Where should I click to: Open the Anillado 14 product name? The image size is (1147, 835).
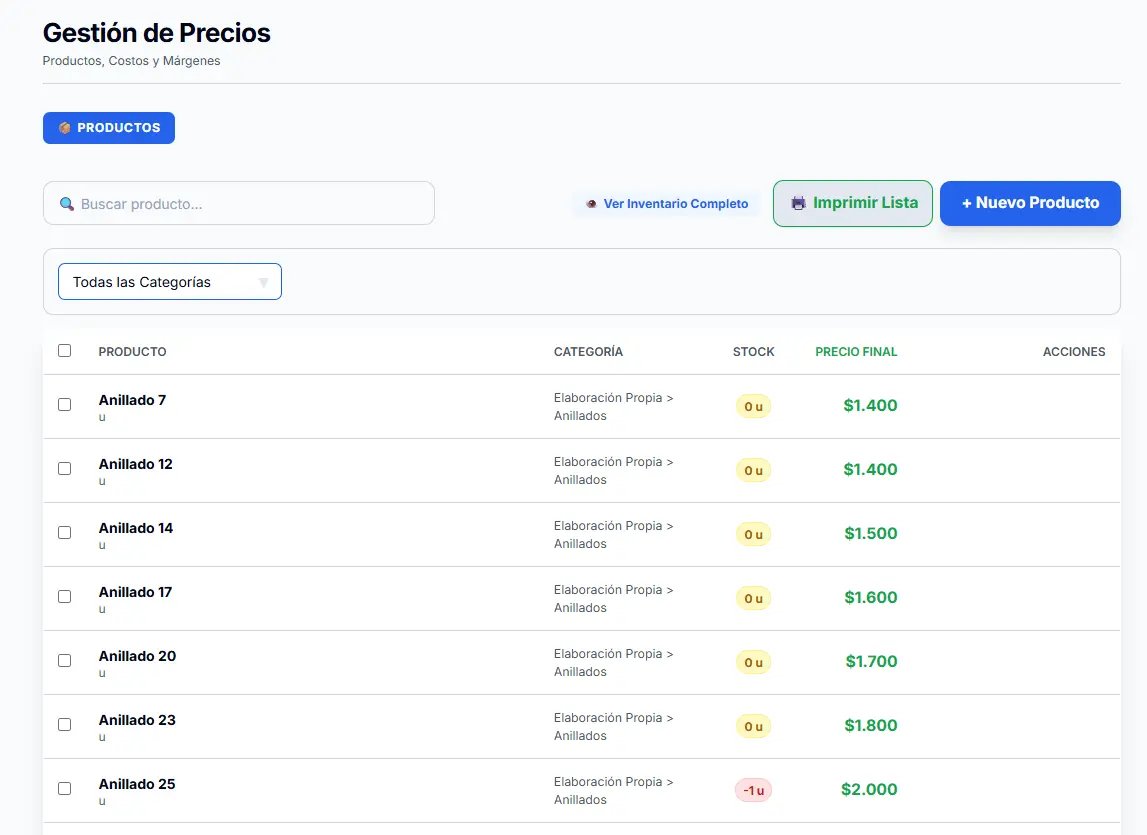(136, 528)
